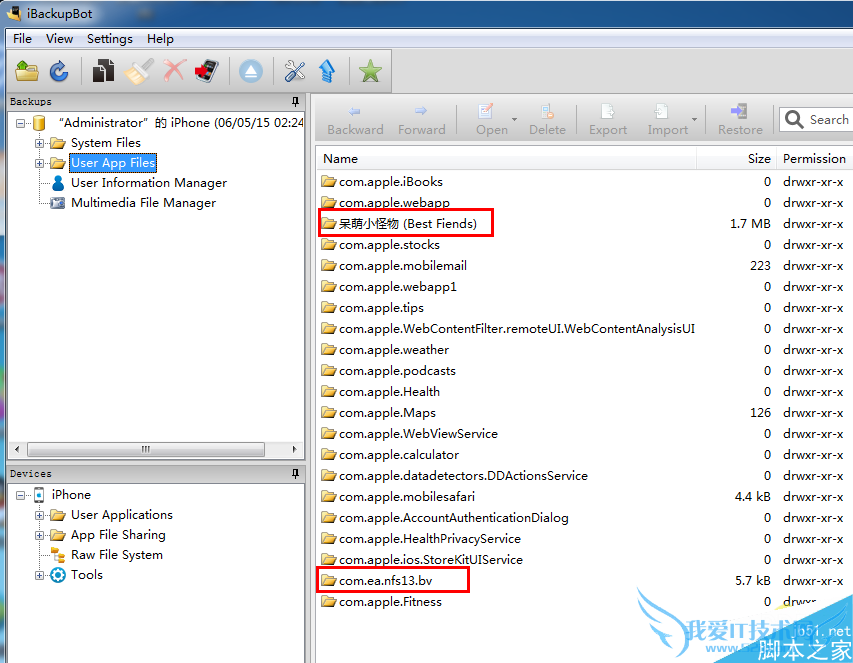This screenshot has width=853, height=663.
Task: Open the File menu
Action: (x=22, y=39)
